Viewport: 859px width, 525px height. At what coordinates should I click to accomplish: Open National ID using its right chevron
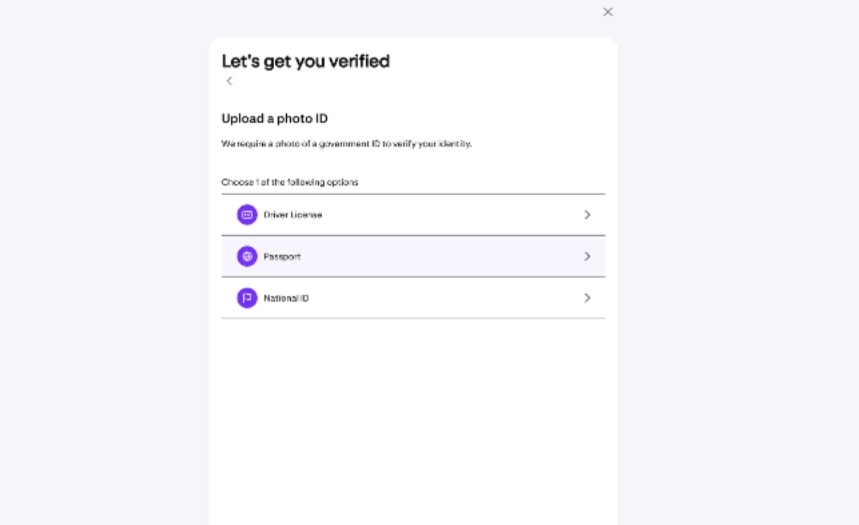click(587, 298)
